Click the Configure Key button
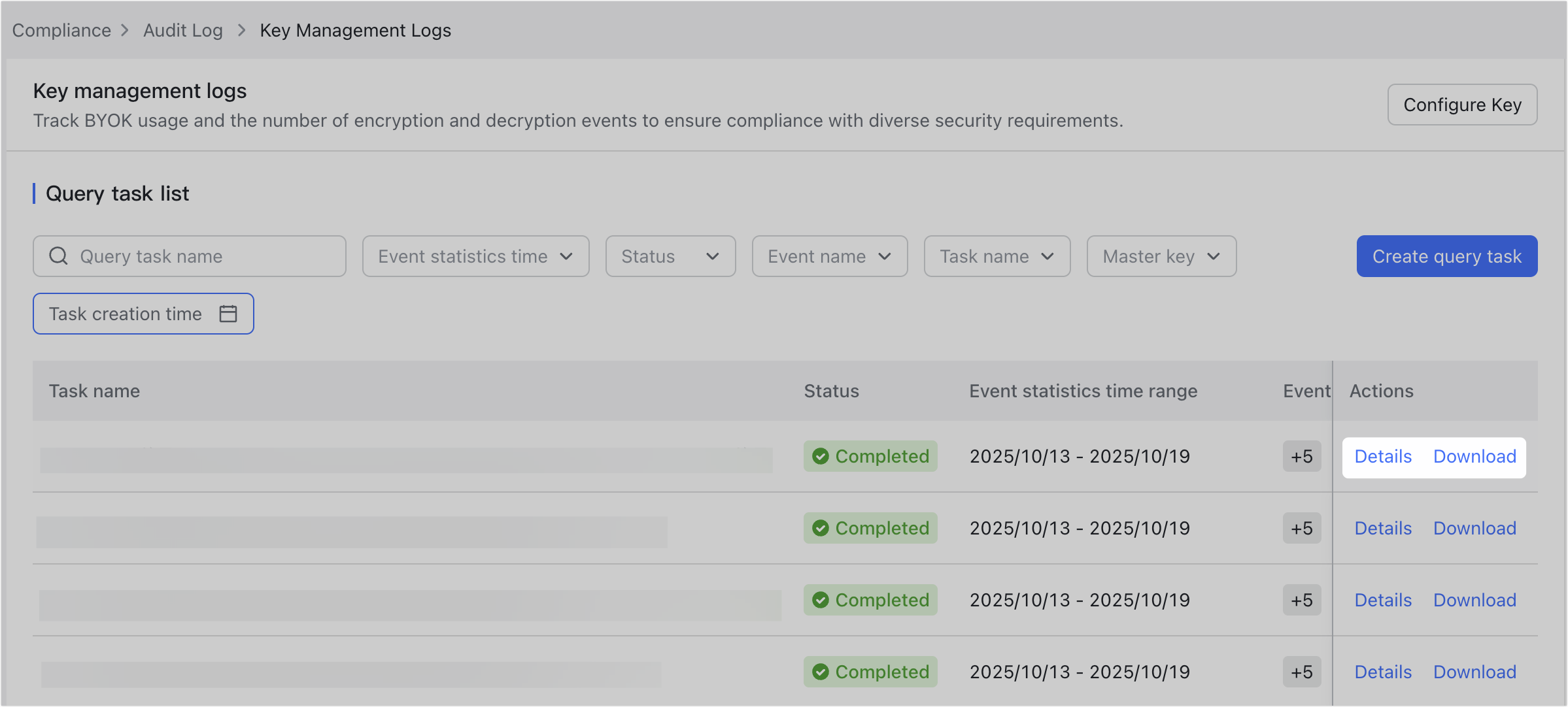This screenshot has height=707, width=1568. (1463, 105)
